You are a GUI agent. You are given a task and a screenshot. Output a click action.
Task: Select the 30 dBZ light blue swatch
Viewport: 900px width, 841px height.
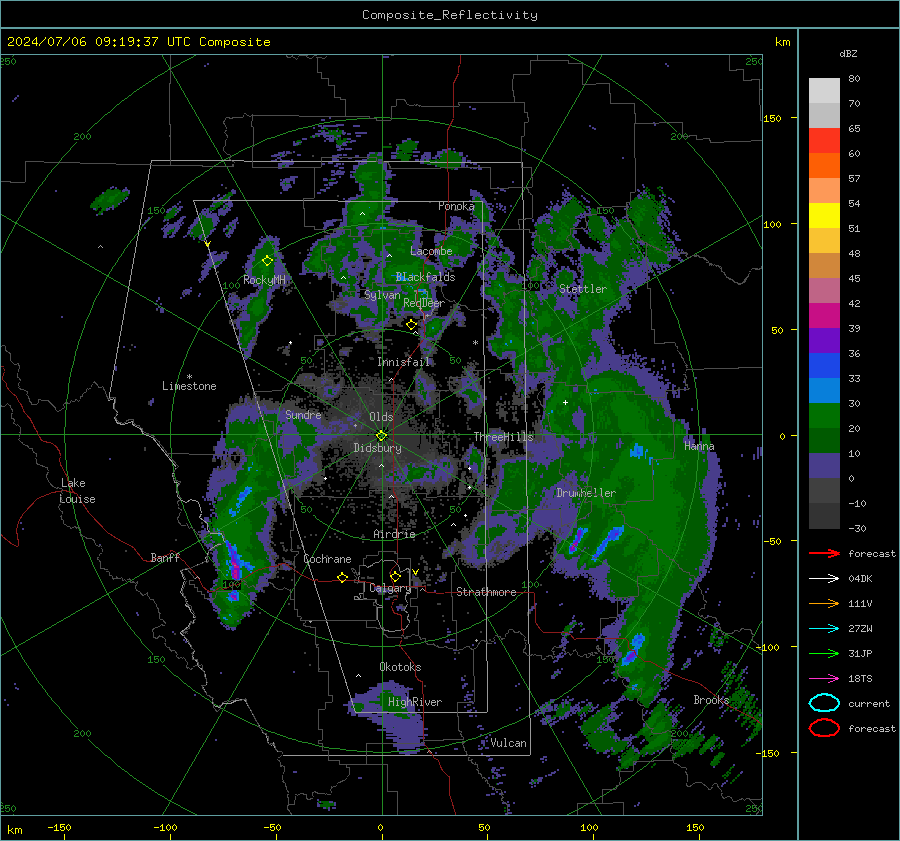click(x=824, y=390)
